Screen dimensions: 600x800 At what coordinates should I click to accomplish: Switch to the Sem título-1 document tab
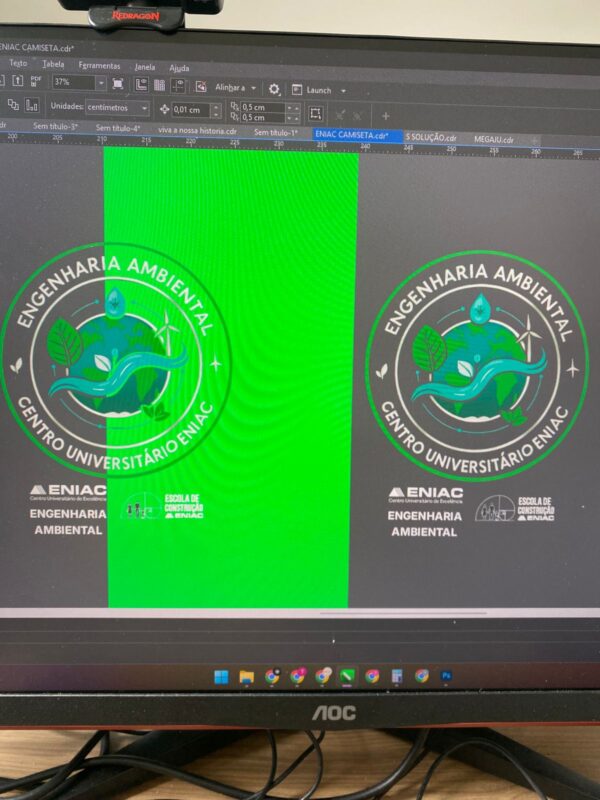(276, 133)
